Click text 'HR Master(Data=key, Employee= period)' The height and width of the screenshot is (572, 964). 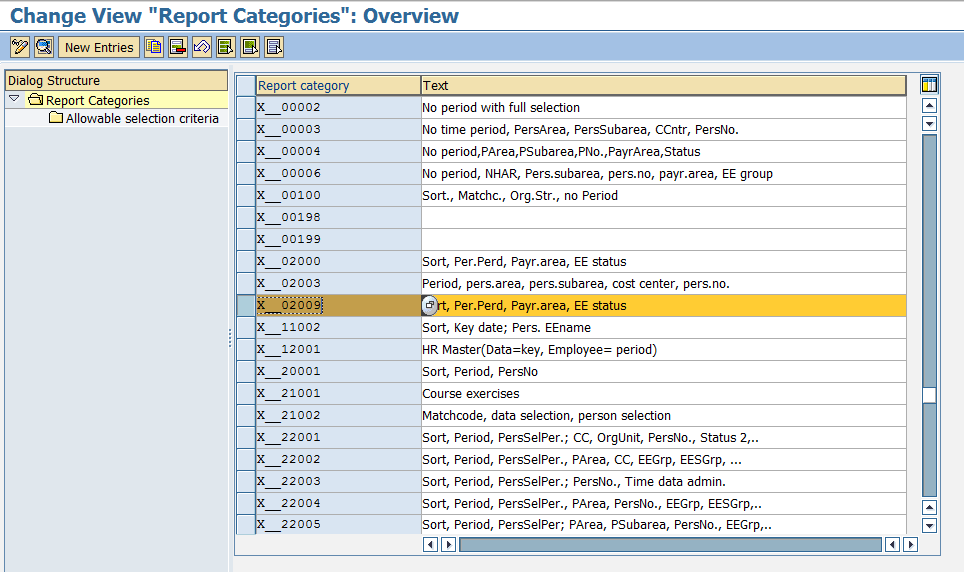(x=539, y=350)
